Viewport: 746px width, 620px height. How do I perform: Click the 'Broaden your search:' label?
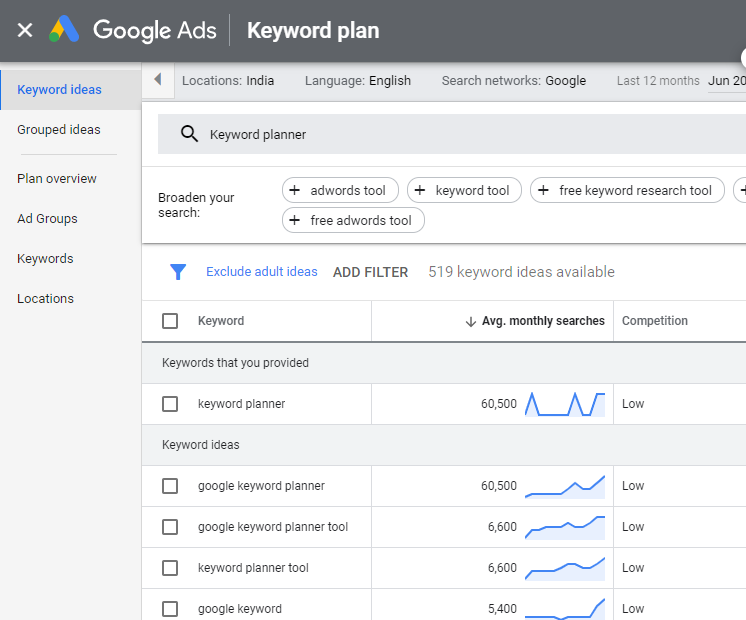click(x=196, y=205)
